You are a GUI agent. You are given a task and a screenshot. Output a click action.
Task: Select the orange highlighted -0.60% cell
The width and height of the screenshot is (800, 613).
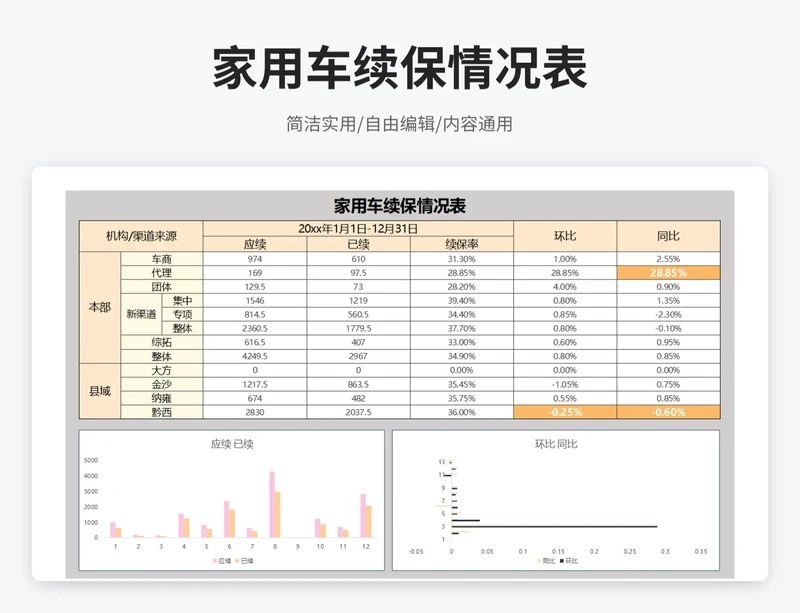coord(669,412)
